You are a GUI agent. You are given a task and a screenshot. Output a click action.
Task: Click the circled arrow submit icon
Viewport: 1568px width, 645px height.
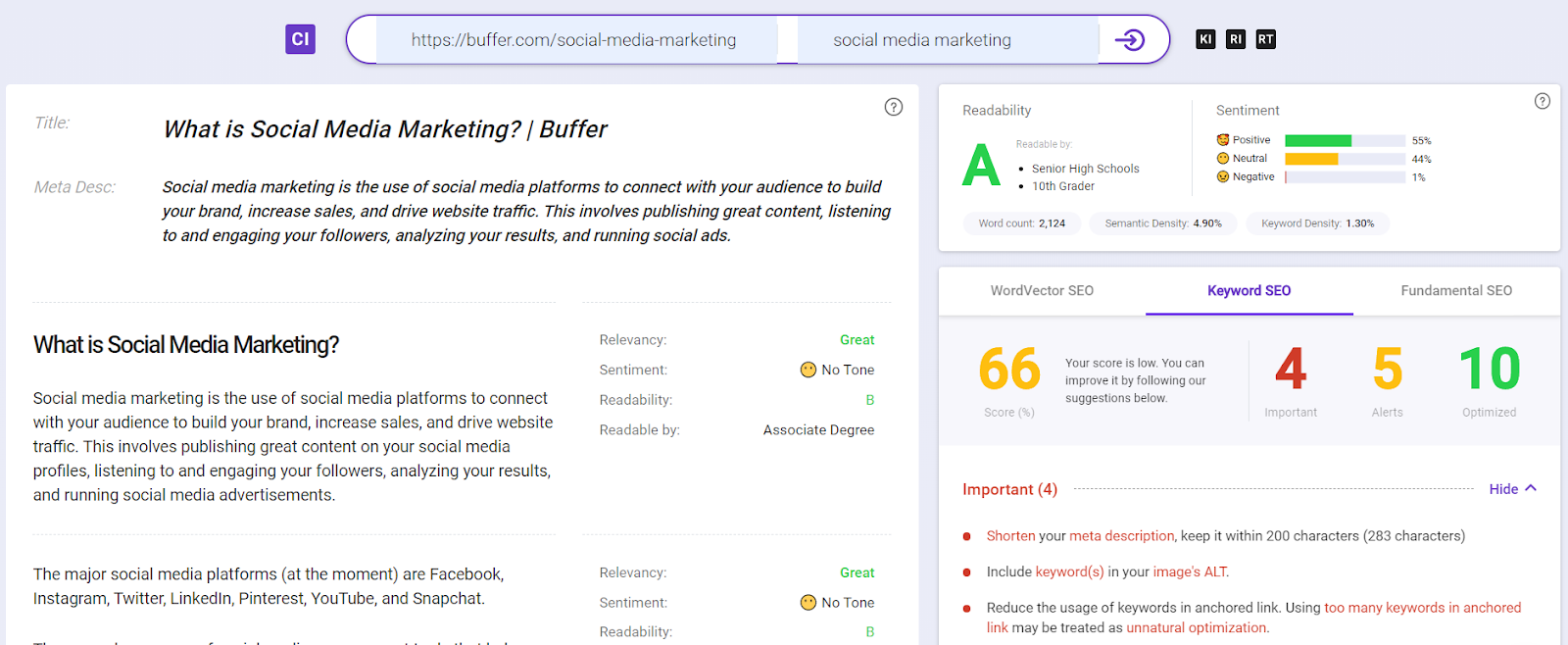point(1130,40)
